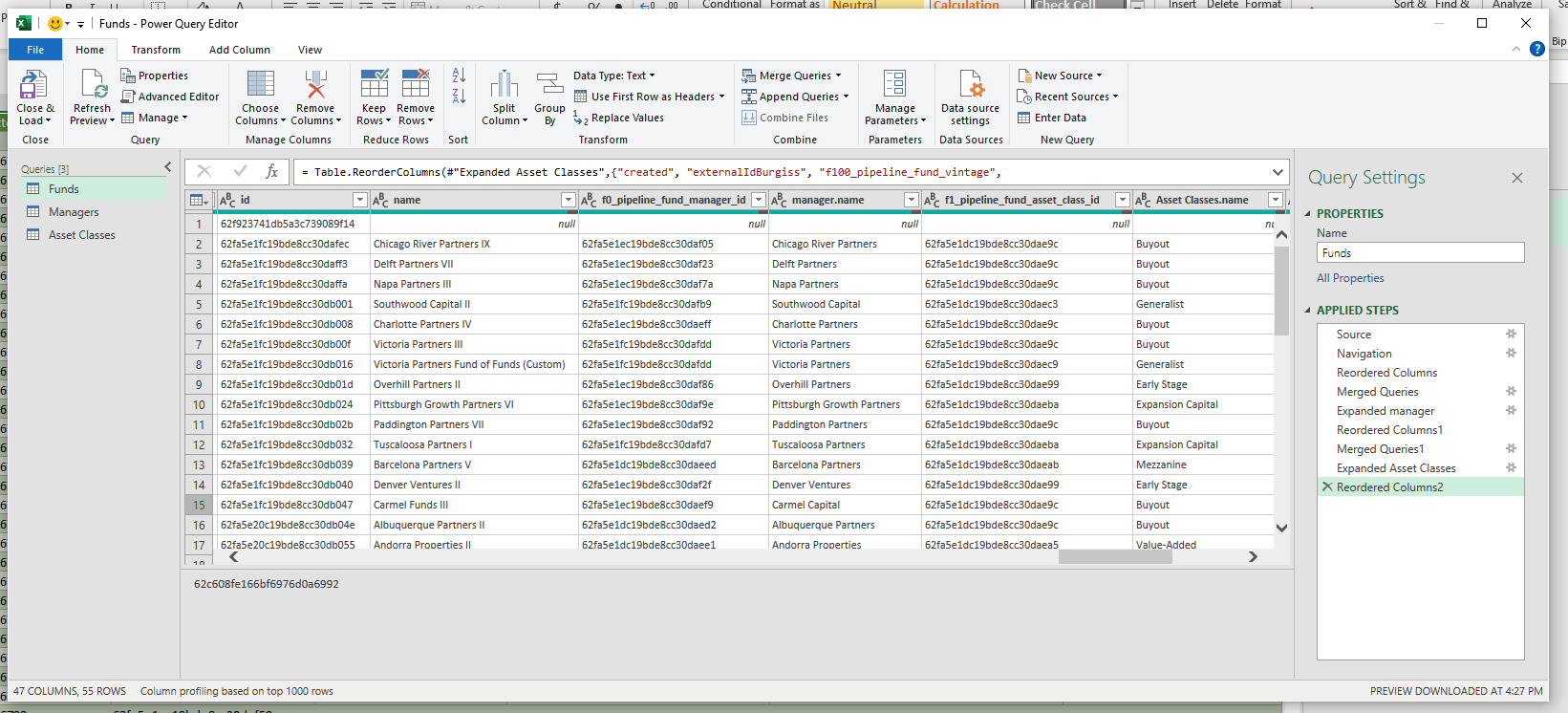Open the Add Column tab
This screenshot has height=713, width=1568.
240,50
